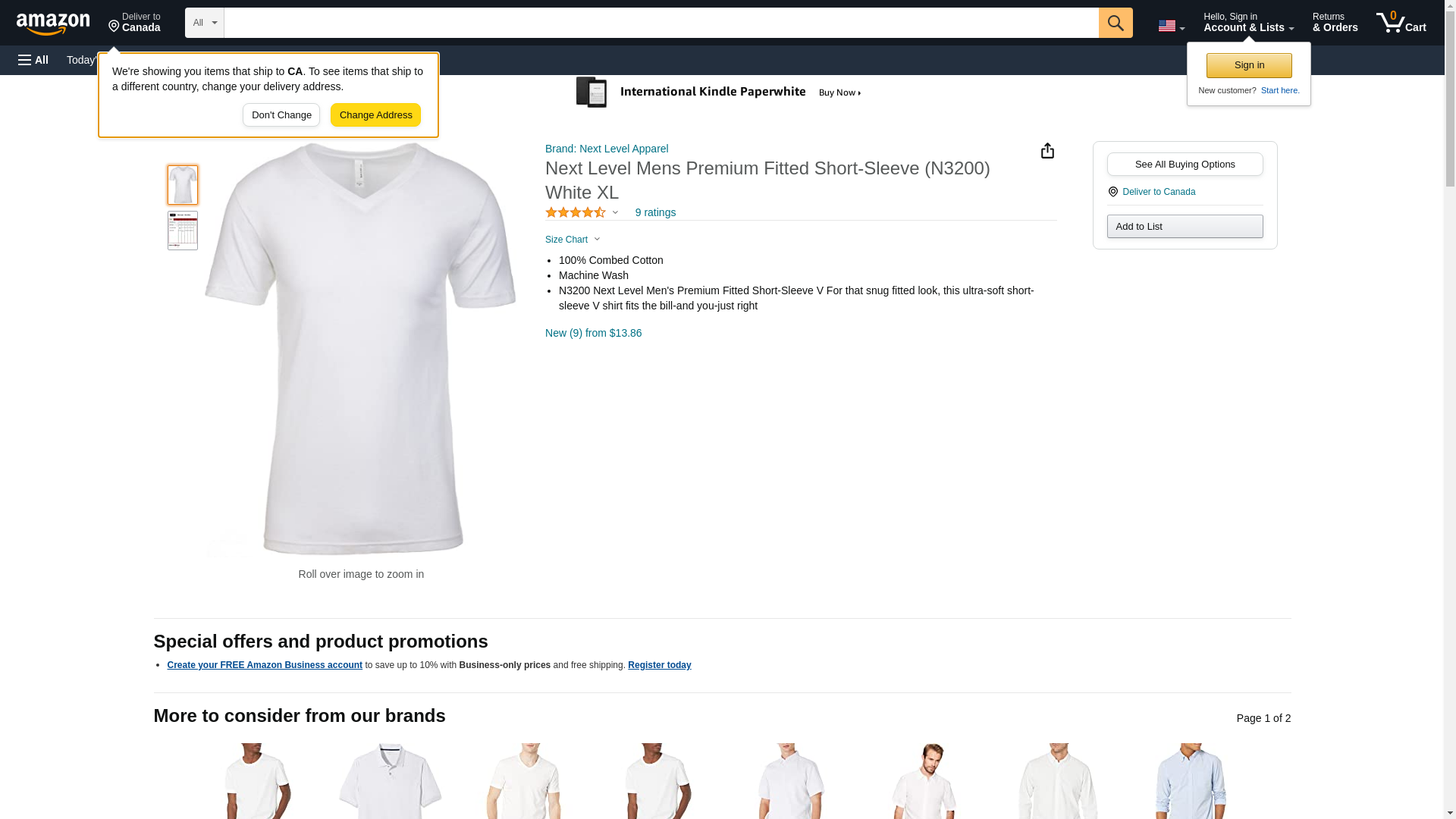The height and width of the screenshot is (819, 1456).
Task: Expand the Size Chart dropdown
Action: [x=573, y=240]
